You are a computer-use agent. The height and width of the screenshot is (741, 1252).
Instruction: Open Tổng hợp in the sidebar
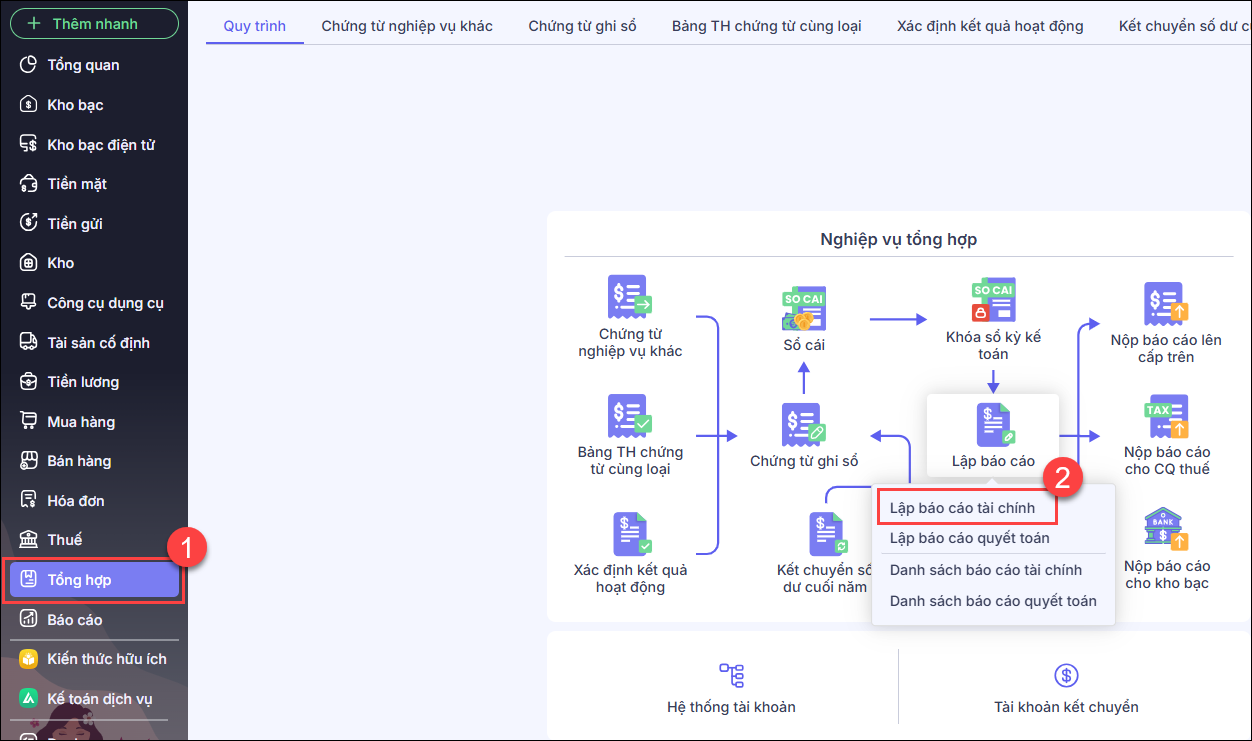pos(94,580)
